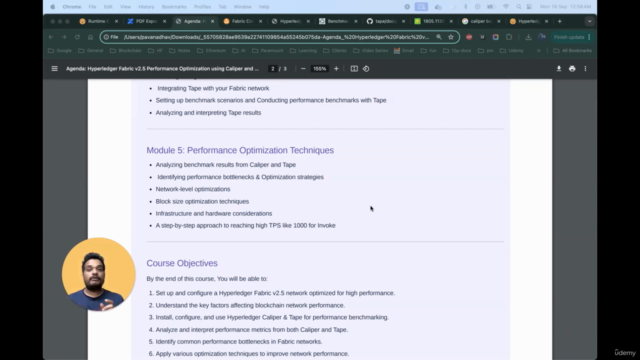Close the PDF Export tab
The image size is (640, 360).
pyautogui.click(x=164, y=21)
